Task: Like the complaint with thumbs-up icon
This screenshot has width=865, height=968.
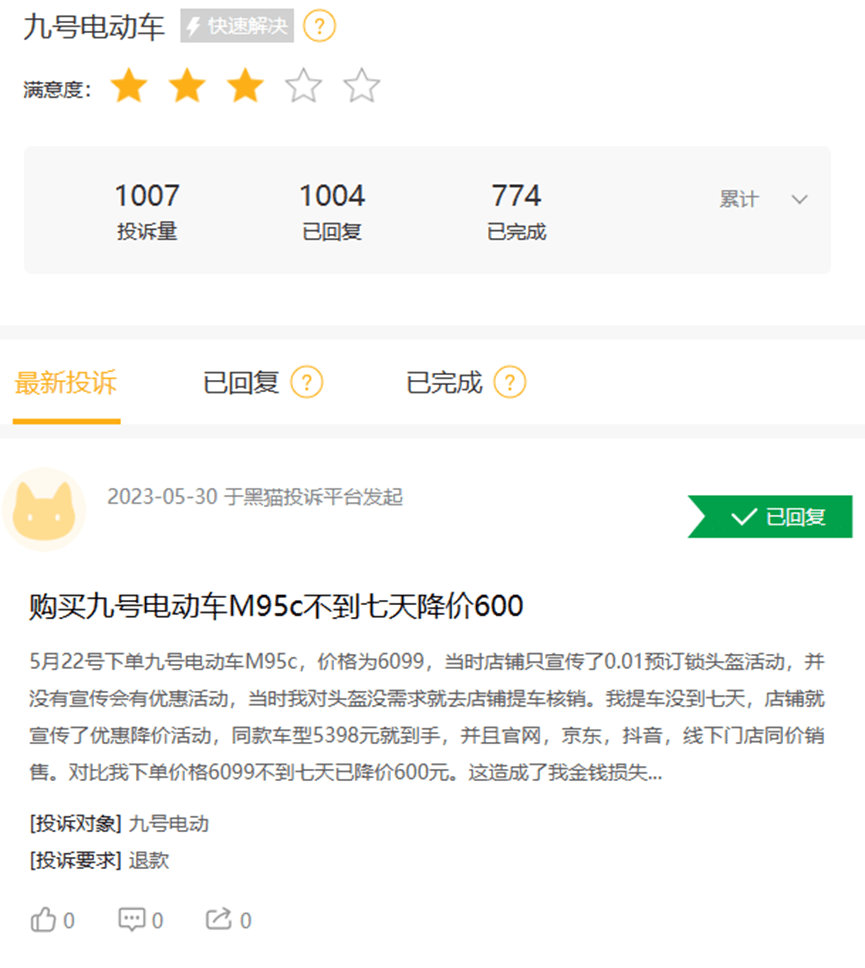Action: pos(43,920)
